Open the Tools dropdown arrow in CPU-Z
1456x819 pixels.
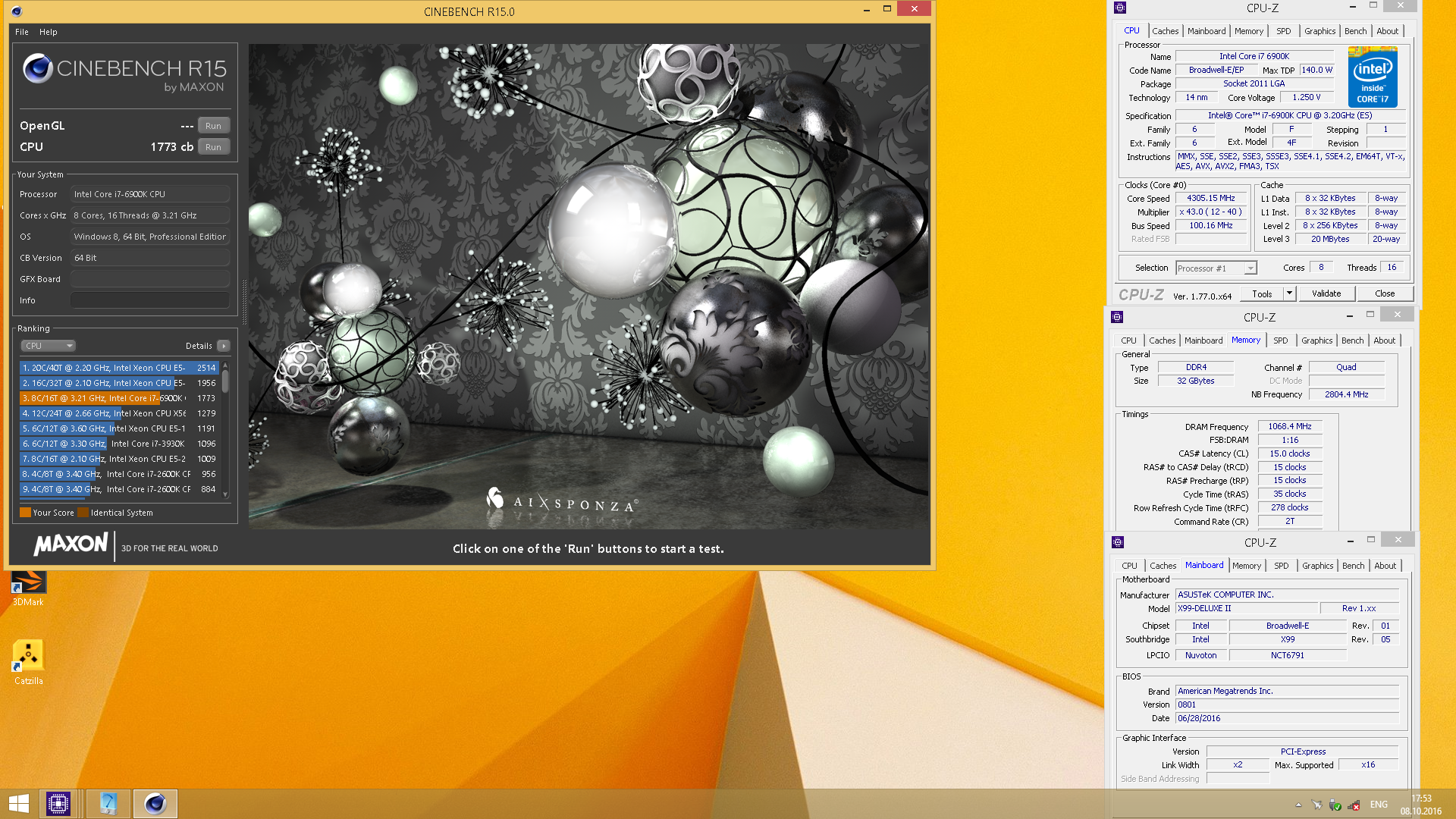tap(1288, 293)
